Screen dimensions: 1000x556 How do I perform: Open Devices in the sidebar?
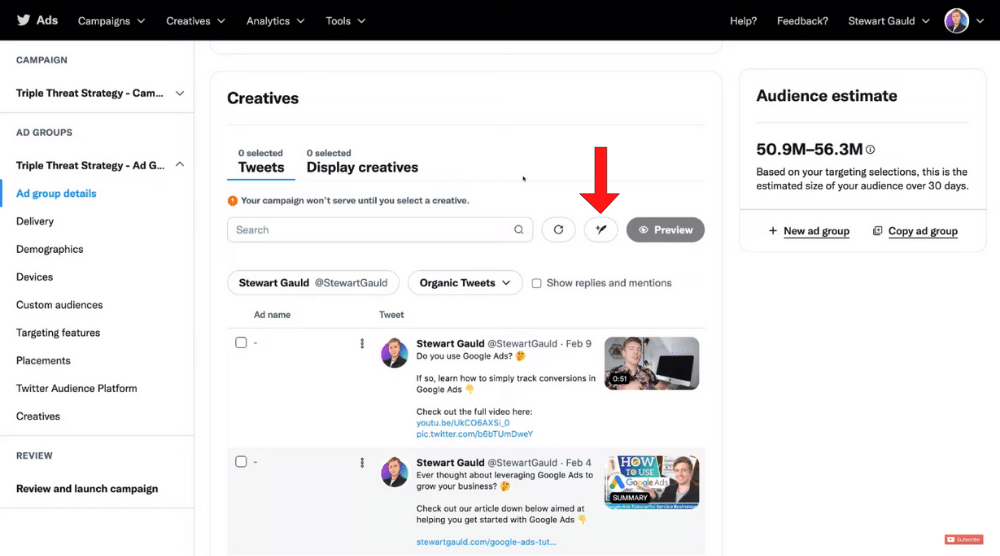pyautogui.click(x=34, y=277)
